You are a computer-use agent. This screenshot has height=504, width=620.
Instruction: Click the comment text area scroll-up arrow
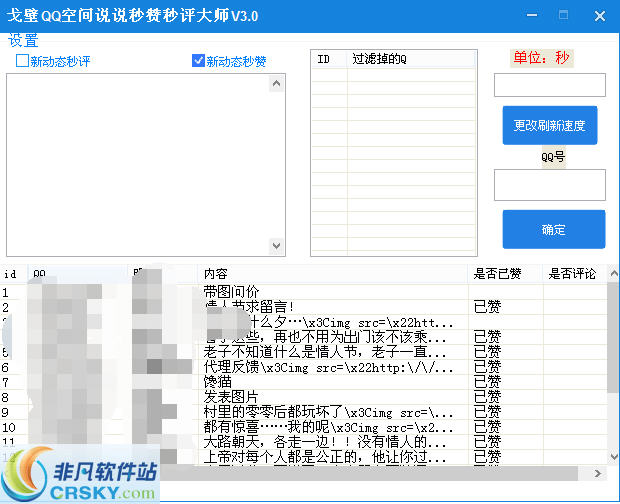(x=276, y=83)
